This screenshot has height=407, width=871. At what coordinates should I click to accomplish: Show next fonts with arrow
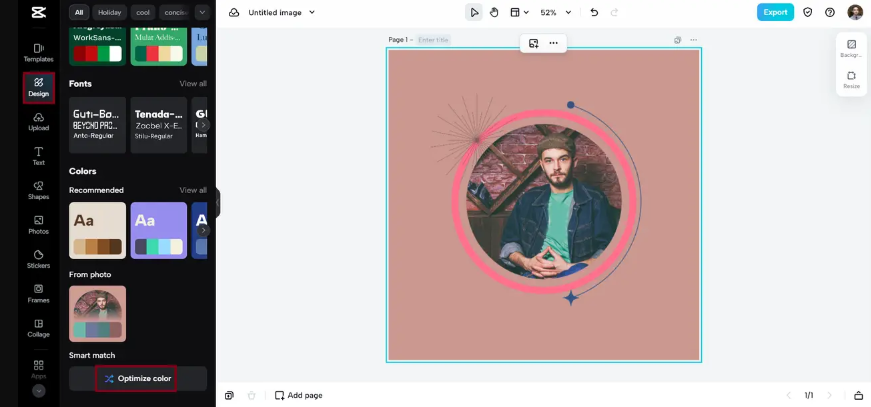tap(204, 125)
